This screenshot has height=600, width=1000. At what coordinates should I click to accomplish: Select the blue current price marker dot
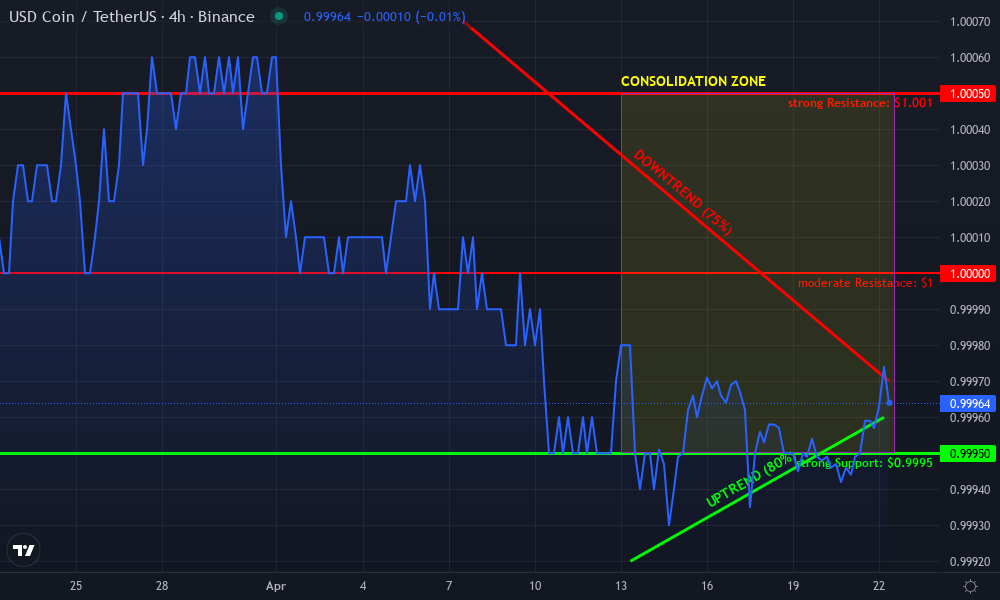click(888, 403)
